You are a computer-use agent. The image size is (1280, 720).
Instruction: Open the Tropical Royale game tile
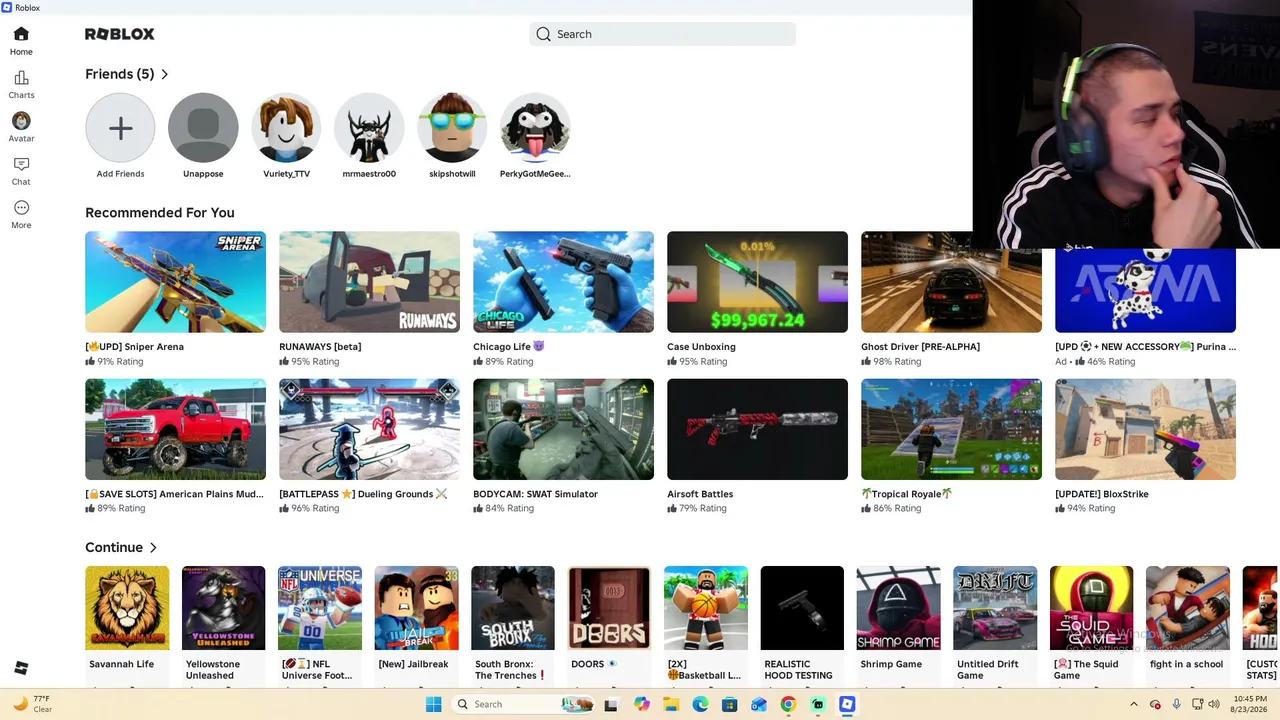tap(951, 429)
